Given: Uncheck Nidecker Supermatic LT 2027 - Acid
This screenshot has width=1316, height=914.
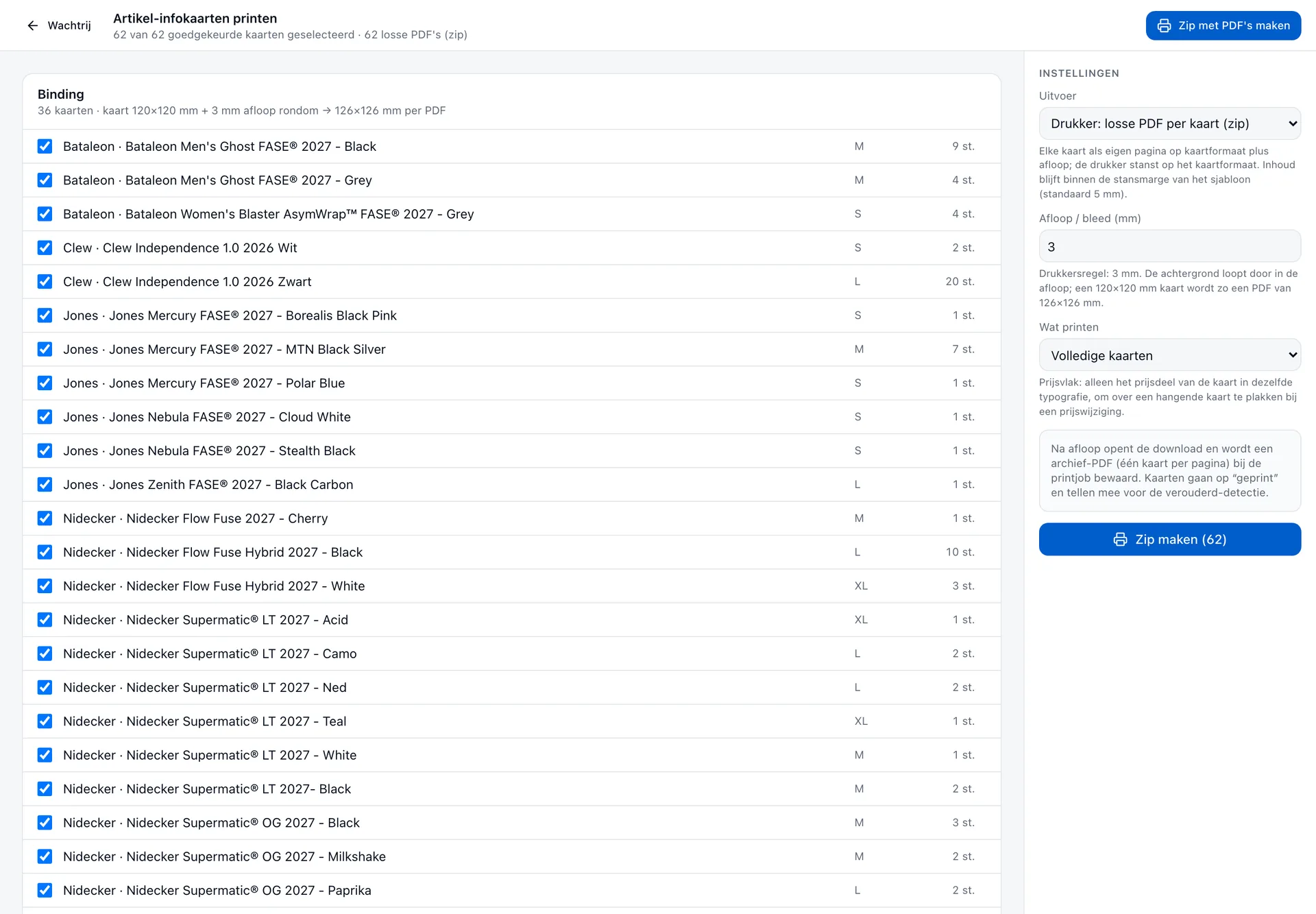Looking at the screenshot, I should 45,620.
